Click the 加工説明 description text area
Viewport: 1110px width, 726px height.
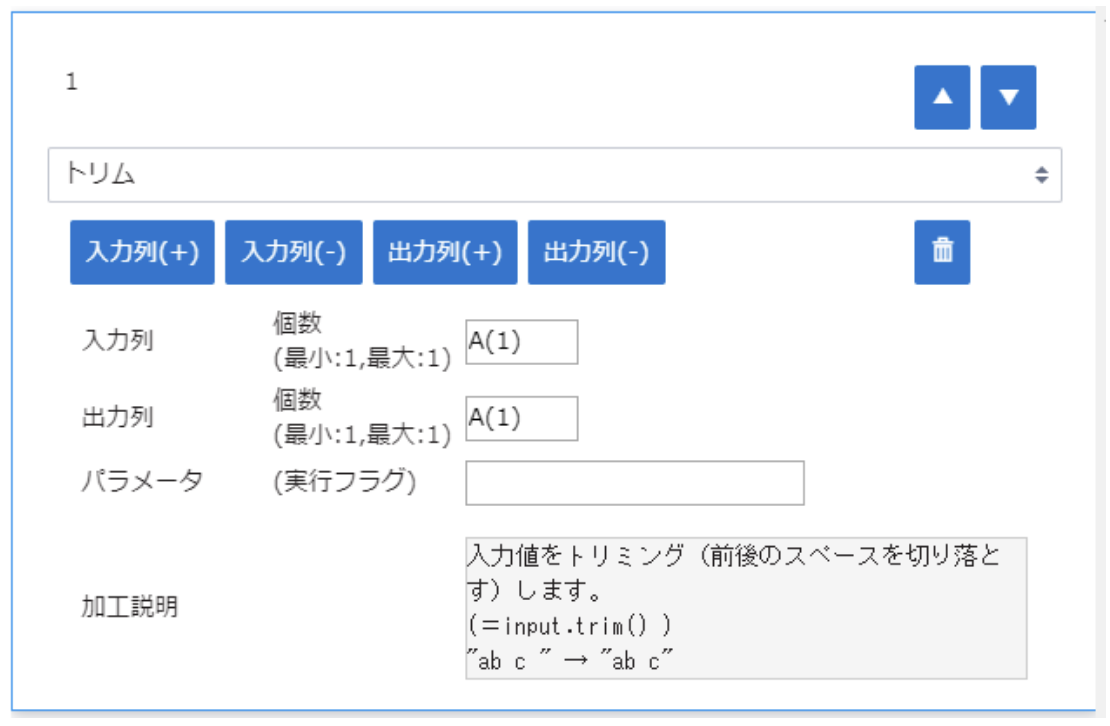tap(745, 608)
